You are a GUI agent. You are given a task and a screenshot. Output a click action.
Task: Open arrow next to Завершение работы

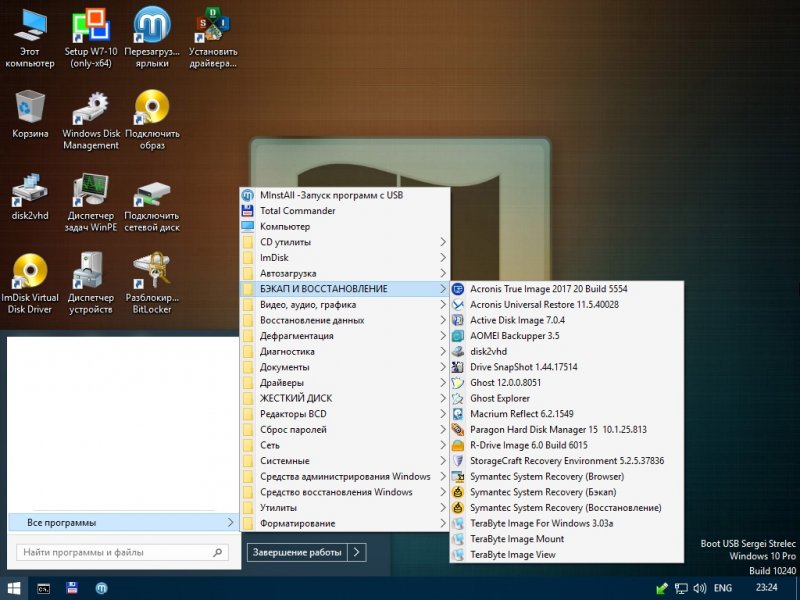357,552
